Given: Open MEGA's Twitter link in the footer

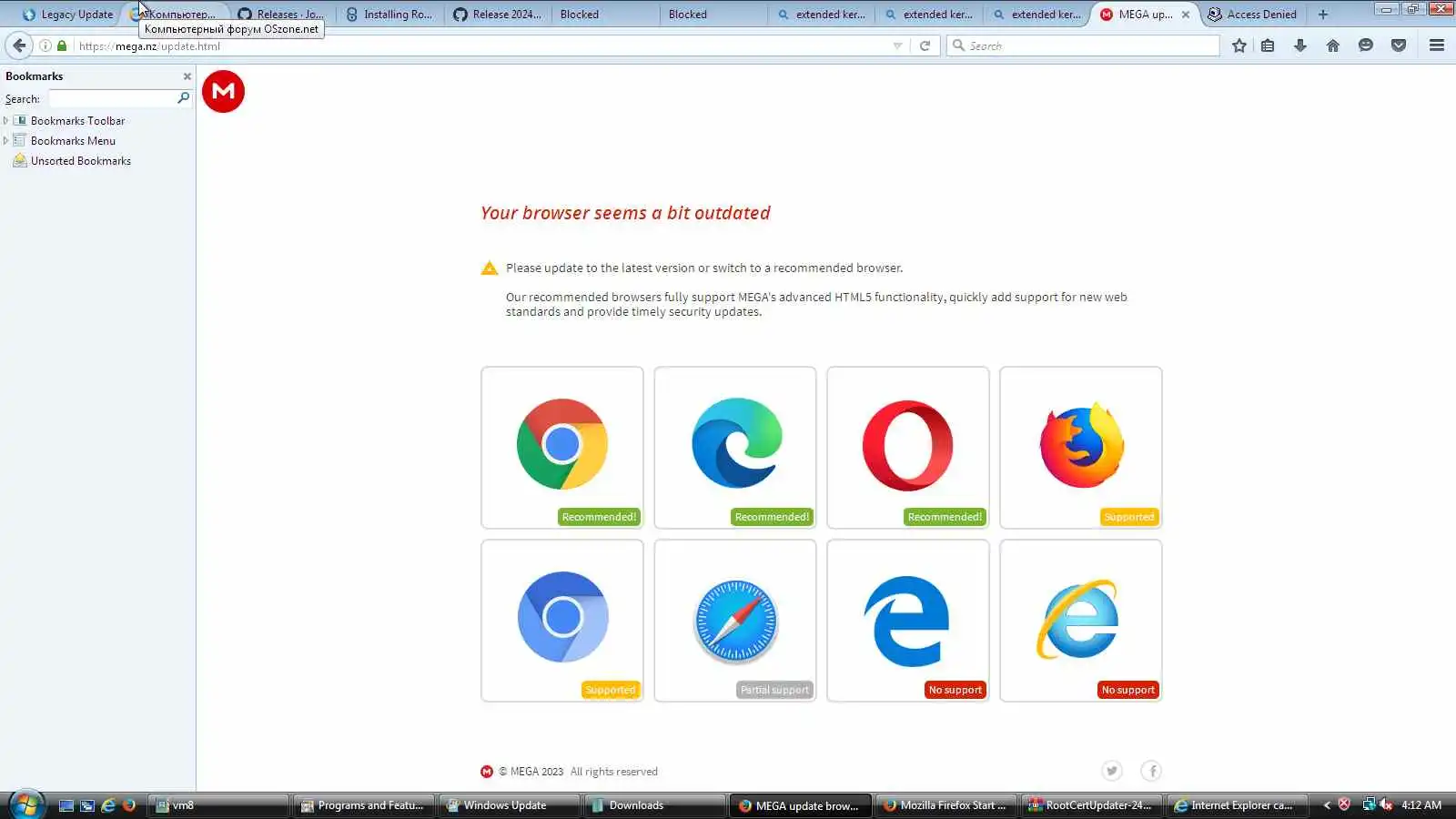Looking at the screenshot, I should pos(1112,771).
